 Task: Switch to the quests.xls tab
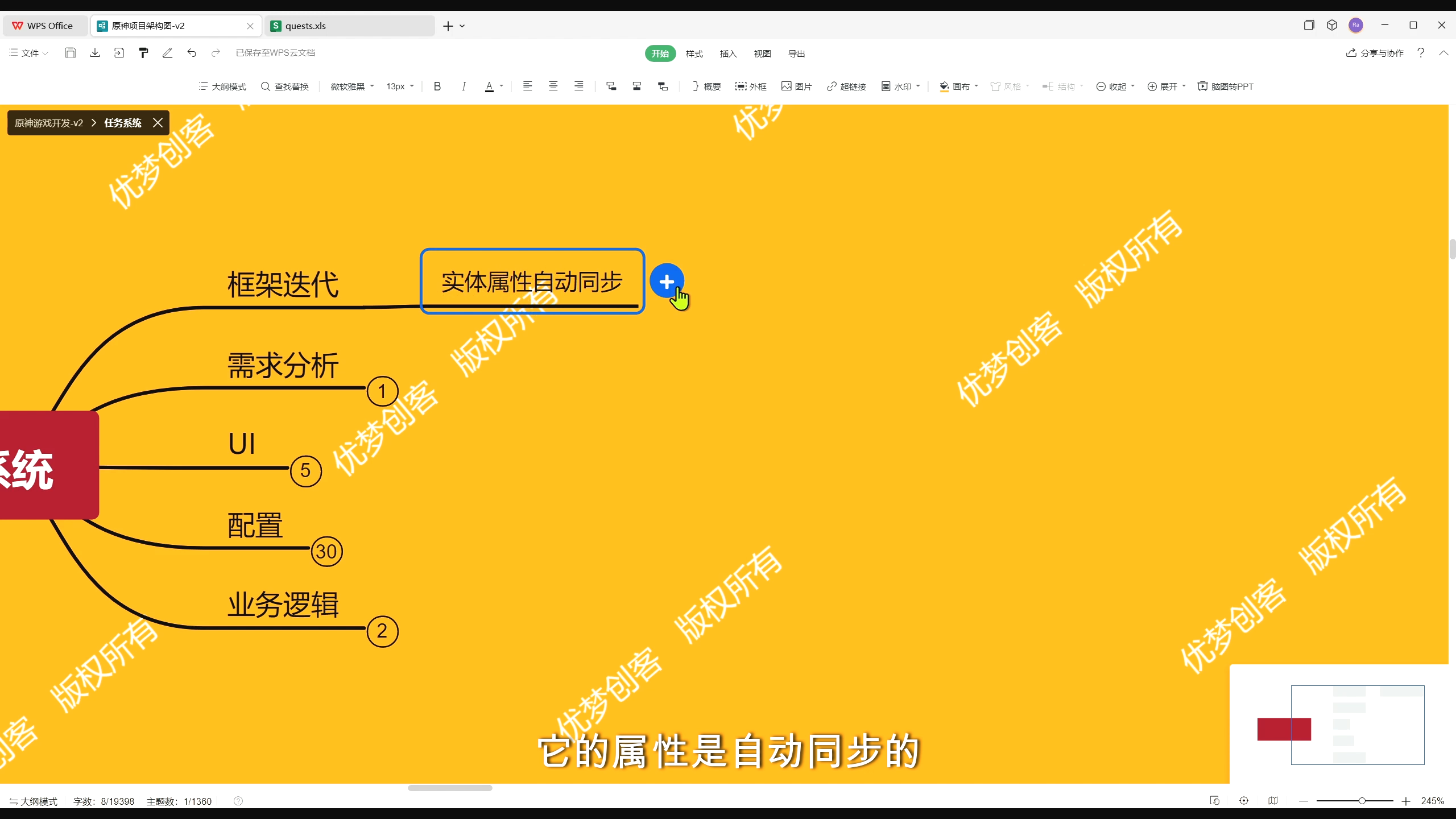coord(348,26)
